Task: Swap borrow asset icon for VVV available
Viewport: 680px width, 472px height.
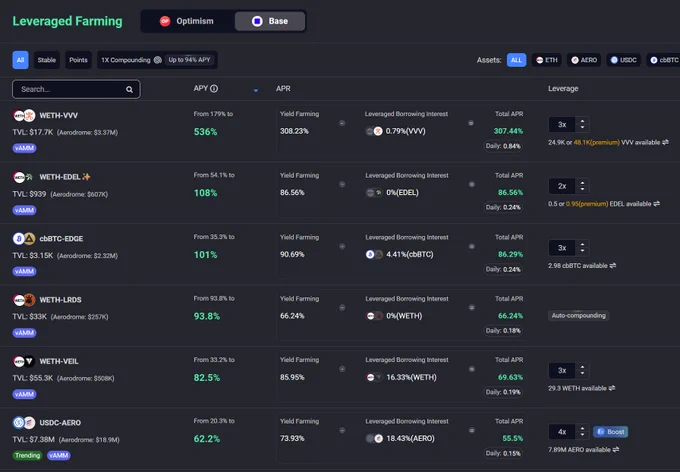Action: coord(665,142)
